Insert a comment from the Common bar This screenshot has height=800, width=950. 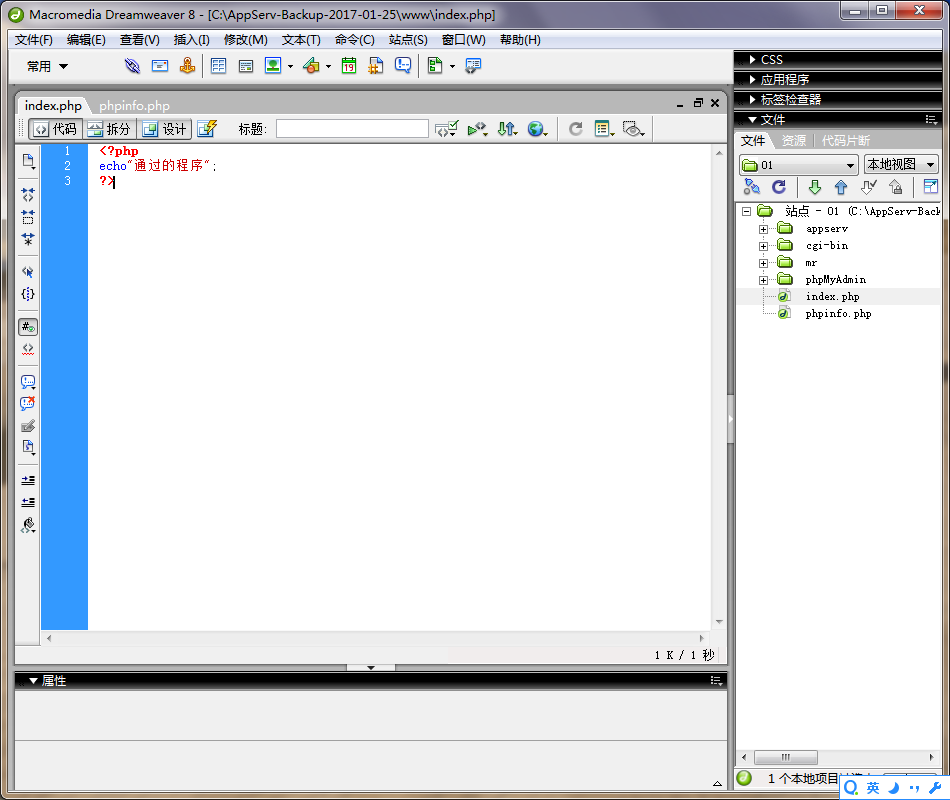(x=403, y=65)
